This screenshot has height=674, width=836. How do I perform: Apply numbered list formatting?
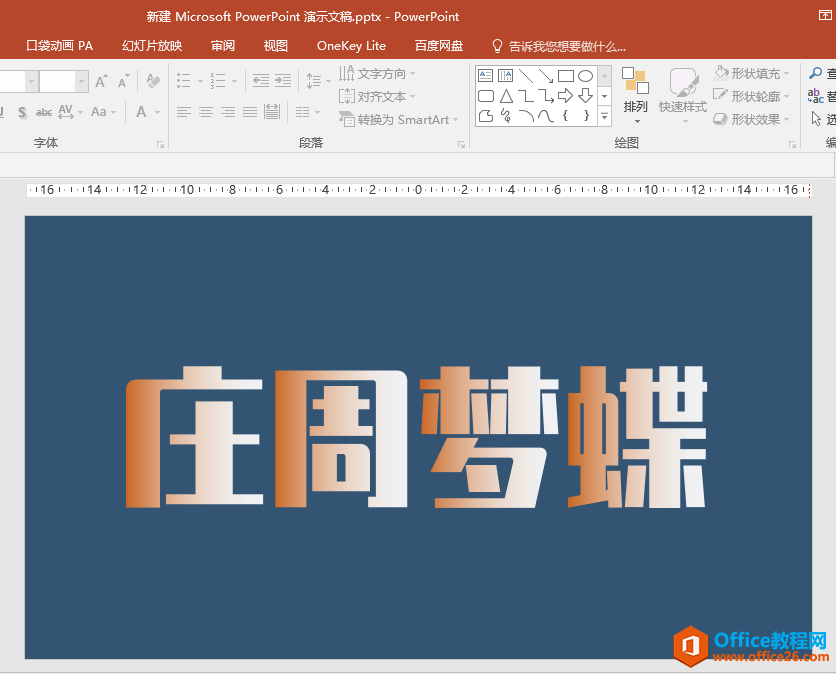click(218, 81)
